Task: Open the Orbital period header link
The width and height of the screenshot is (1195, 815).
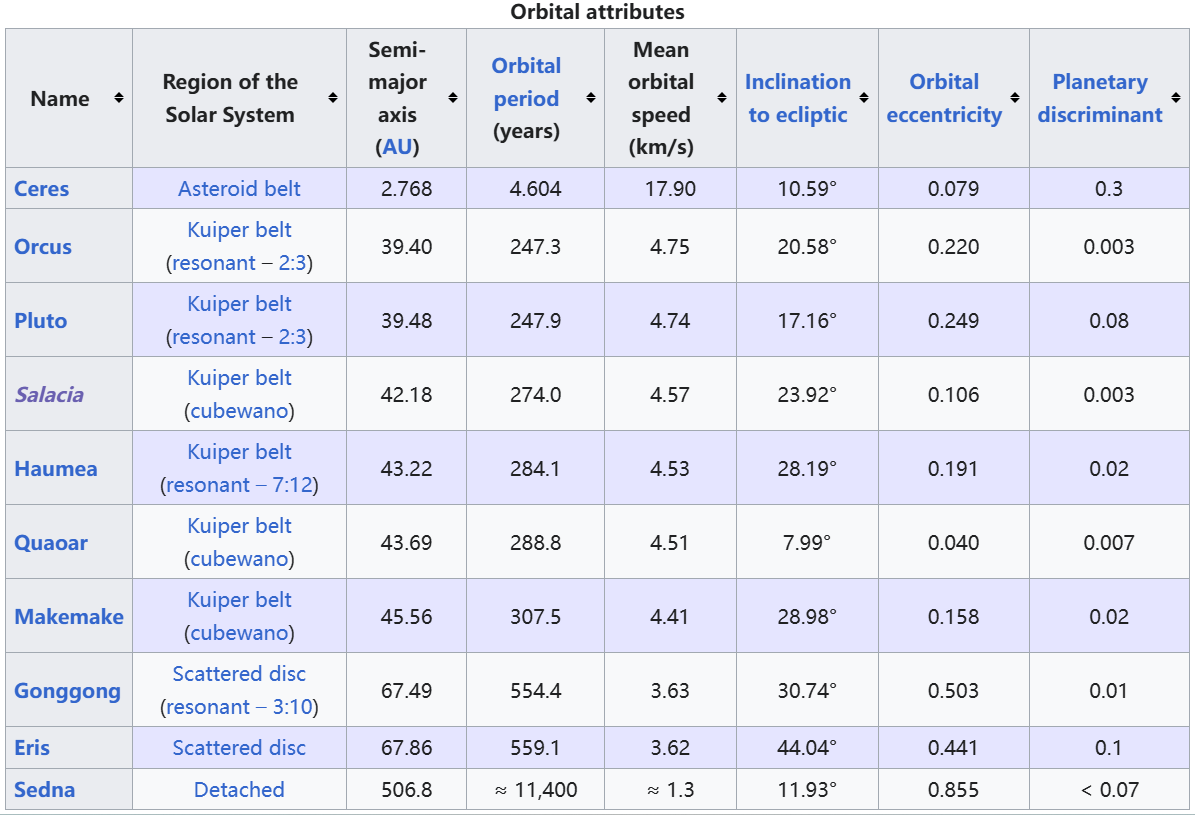Action: pyautogui.click(x=526, y=82)
